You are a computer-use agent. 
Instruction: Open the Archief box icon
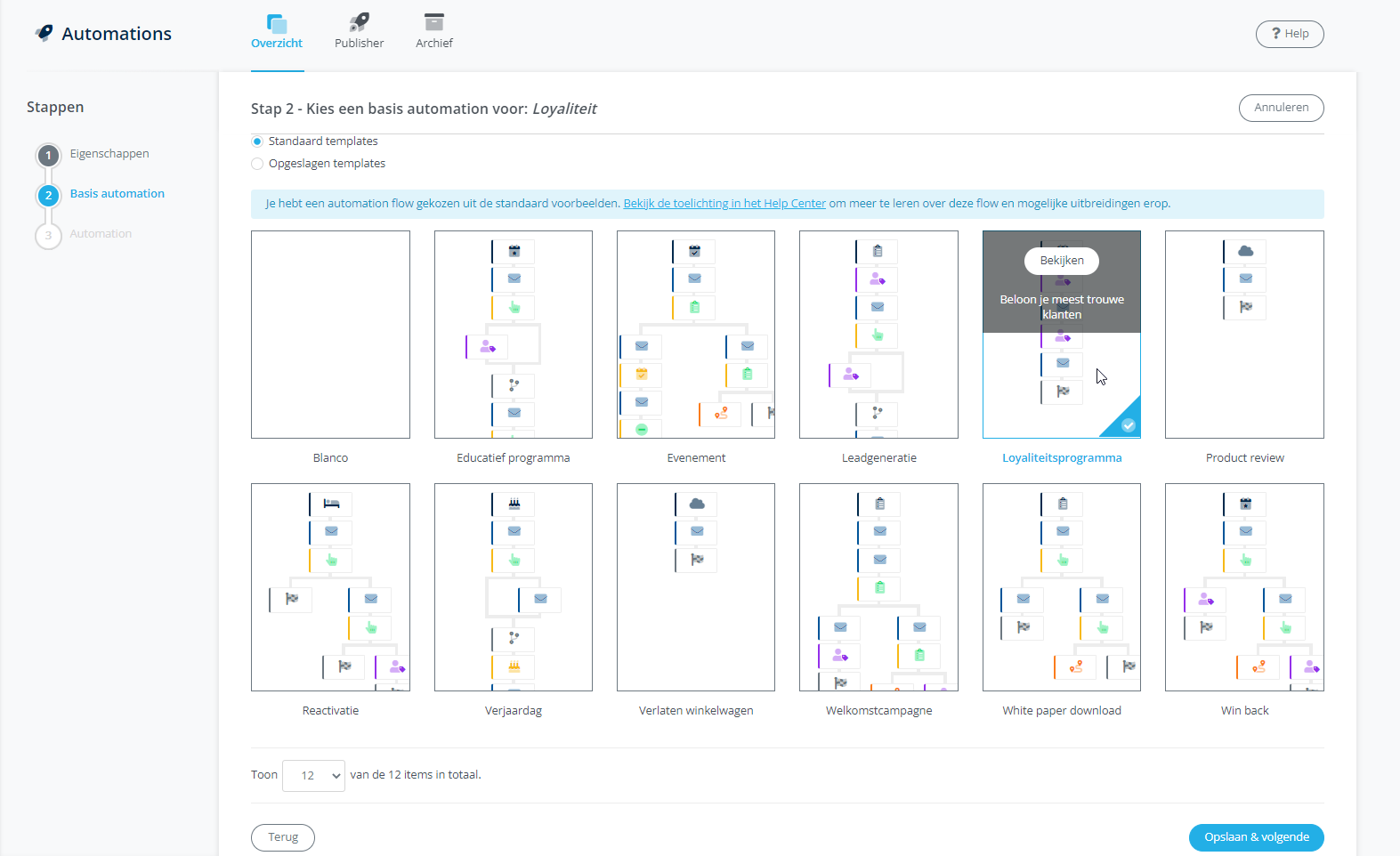tap(433, 22)
